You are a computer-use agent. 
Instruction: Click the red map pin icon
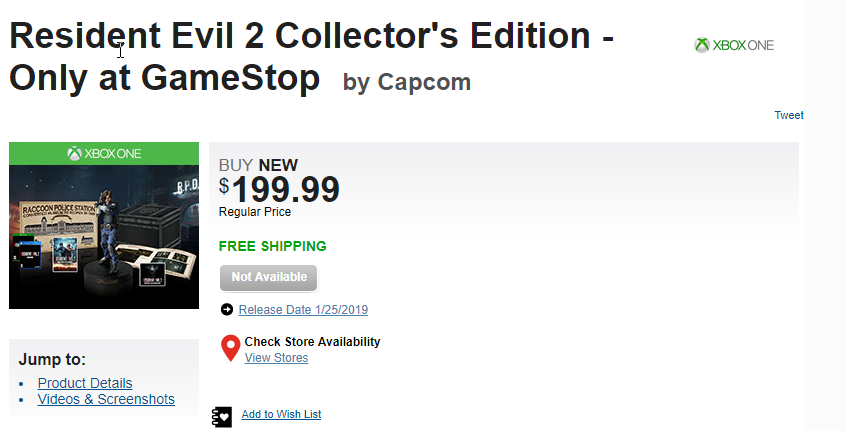tap(230, 348)
